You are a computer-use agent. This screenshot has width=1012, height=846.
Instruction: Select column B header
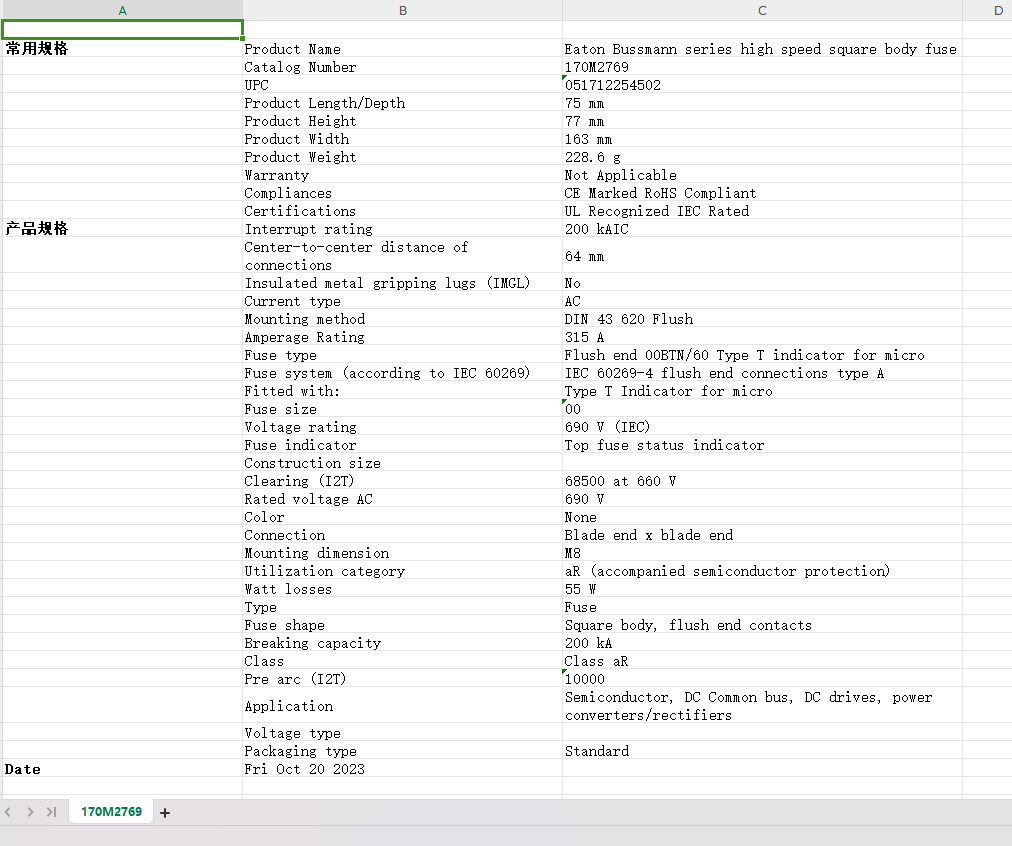[x=403, y=10]
